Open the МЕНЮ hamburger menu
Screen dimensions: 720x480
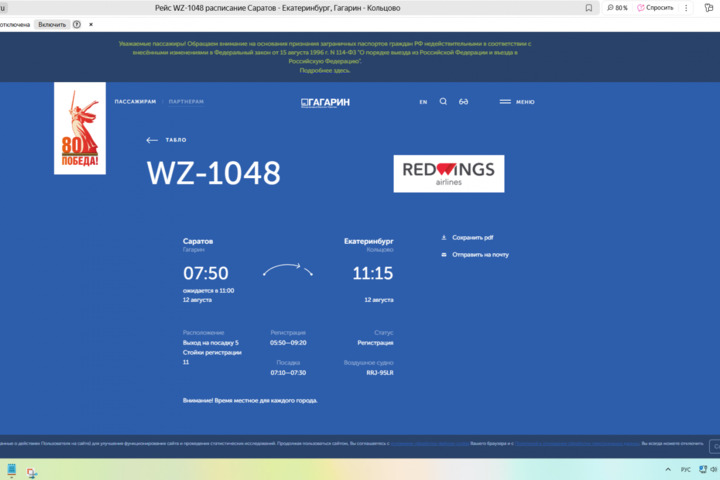click(x=517, y=102)
